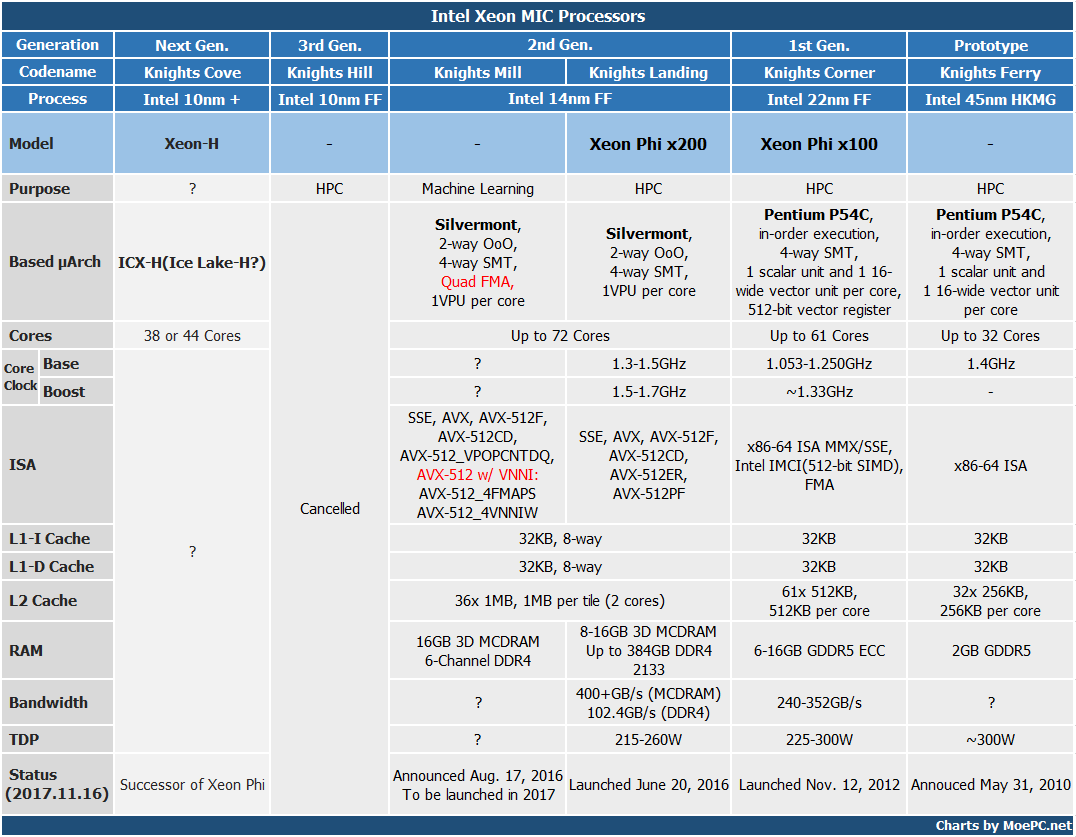Click 'Annouced May 31, 2010' status cell
The width and height of the screenshot is (1076, 837).
click(x=990, y=784)
